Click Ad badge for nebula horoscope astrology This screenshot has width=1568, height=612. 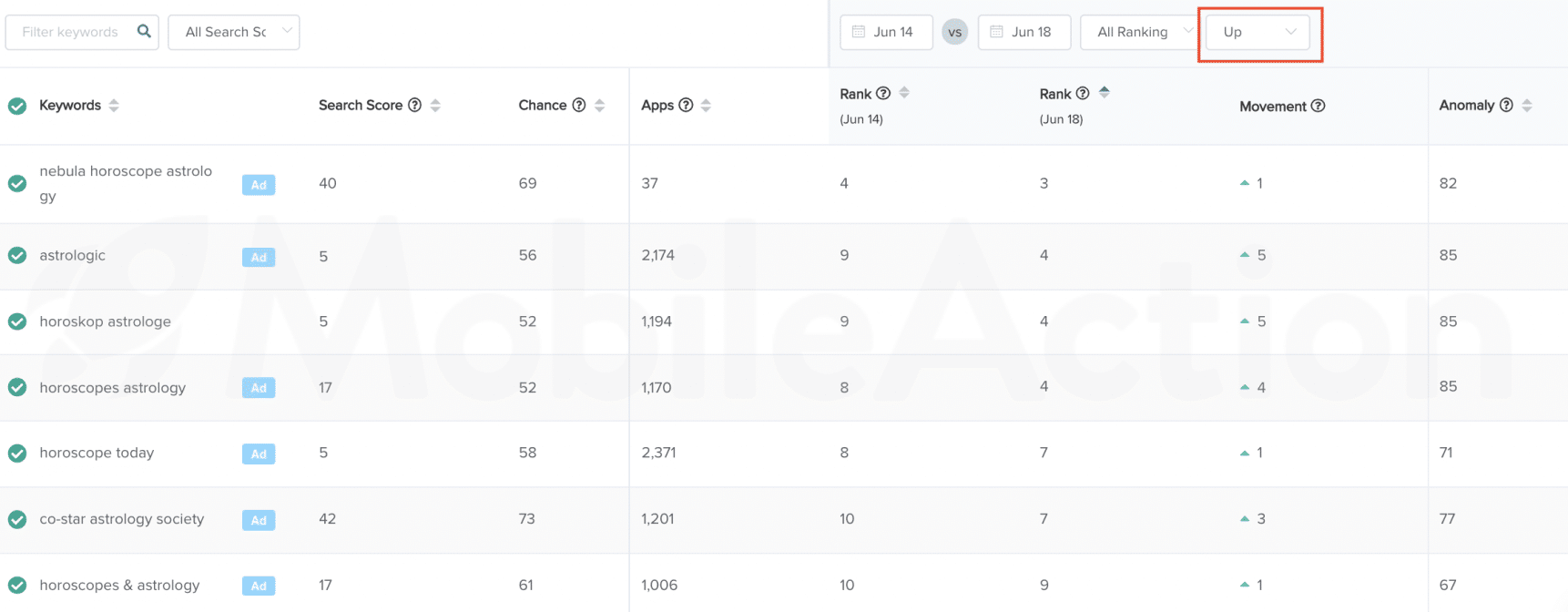click(x=259, y=185)
